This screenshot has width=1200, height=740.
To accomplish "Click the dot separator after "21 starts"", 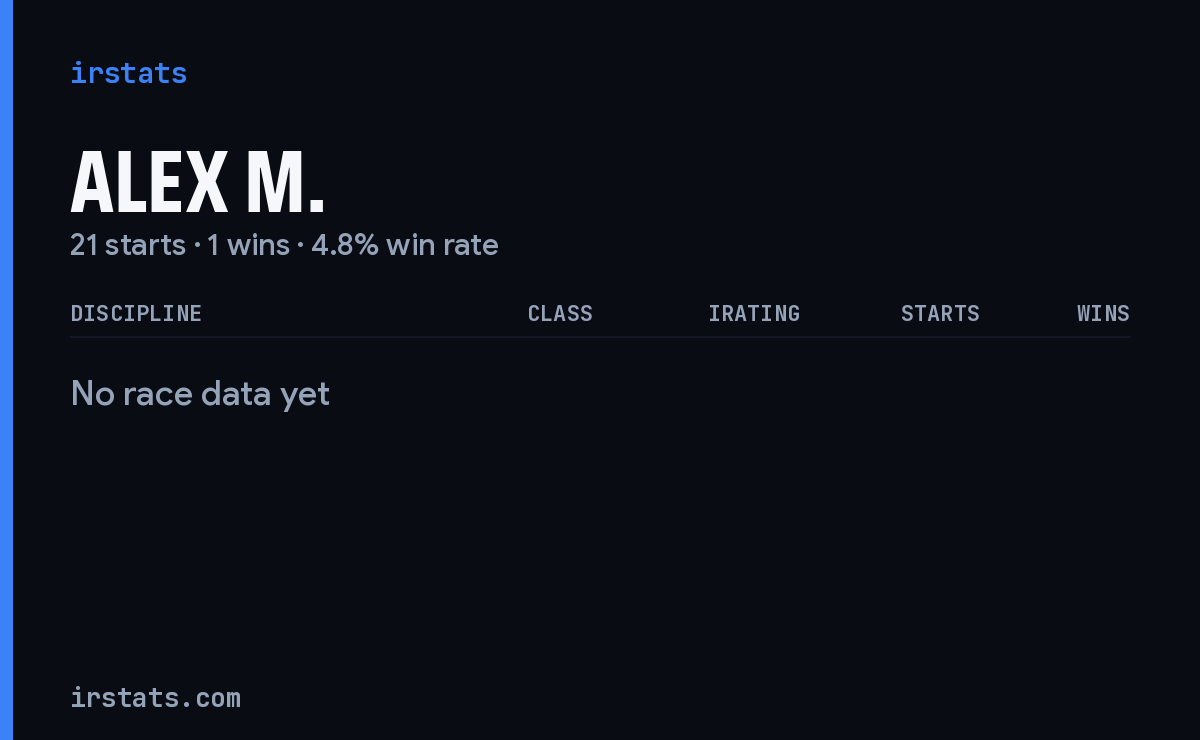I will tap(197, 246).
